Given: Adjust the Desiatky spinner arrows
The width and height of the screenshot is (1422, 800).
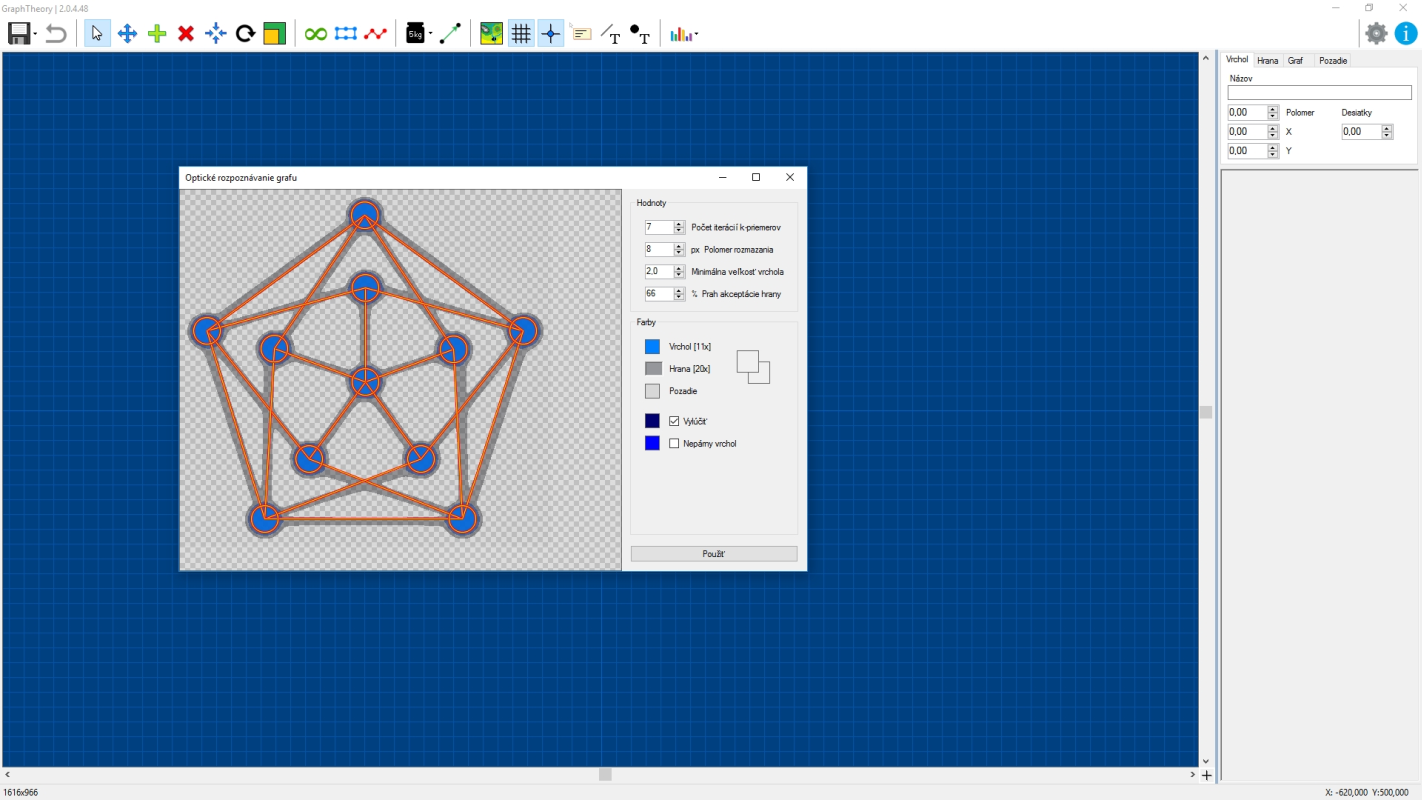Looking at the screenshot, I should pyautogui.click(x=1387, y=132).
